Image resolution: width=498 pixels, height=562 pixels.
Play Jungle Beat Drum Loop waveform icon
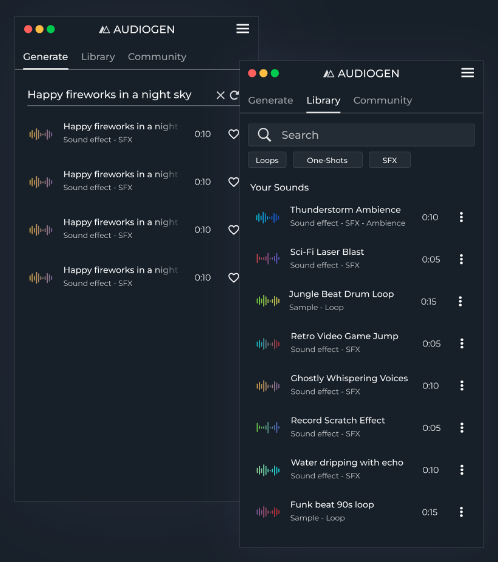click(x=268, y=301)
